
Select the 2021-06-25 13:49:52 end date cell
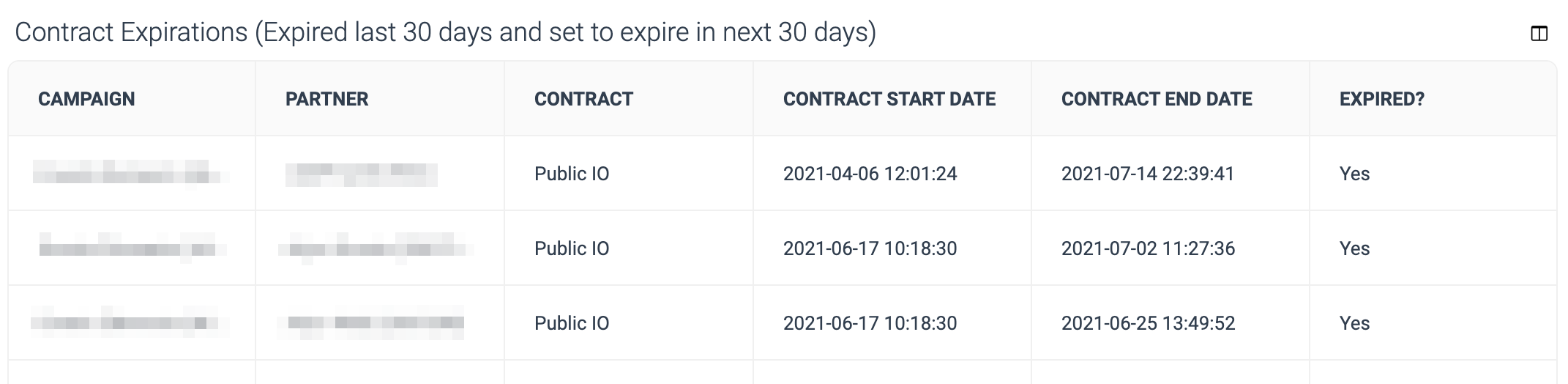1148,323
